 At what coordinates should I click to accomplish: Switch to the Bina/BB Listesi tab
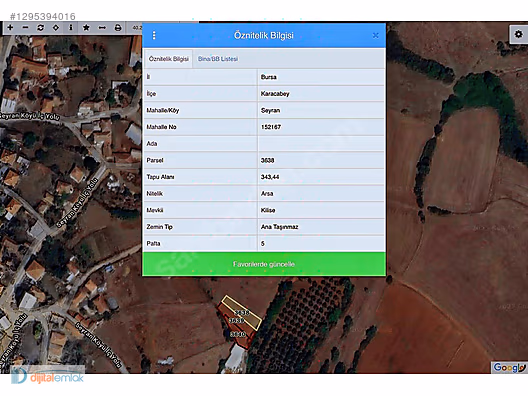pyautogui.click(x=218, y=59)
